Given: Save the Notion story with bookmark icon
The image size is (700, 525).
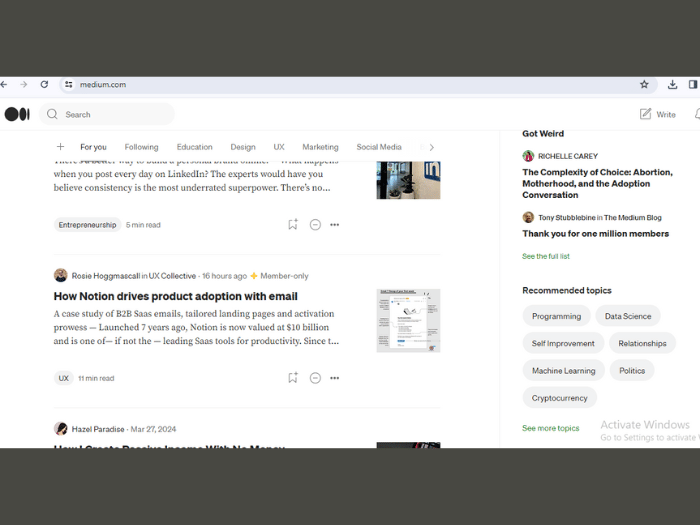Looking at the screenshot, I should click(292, 378).
